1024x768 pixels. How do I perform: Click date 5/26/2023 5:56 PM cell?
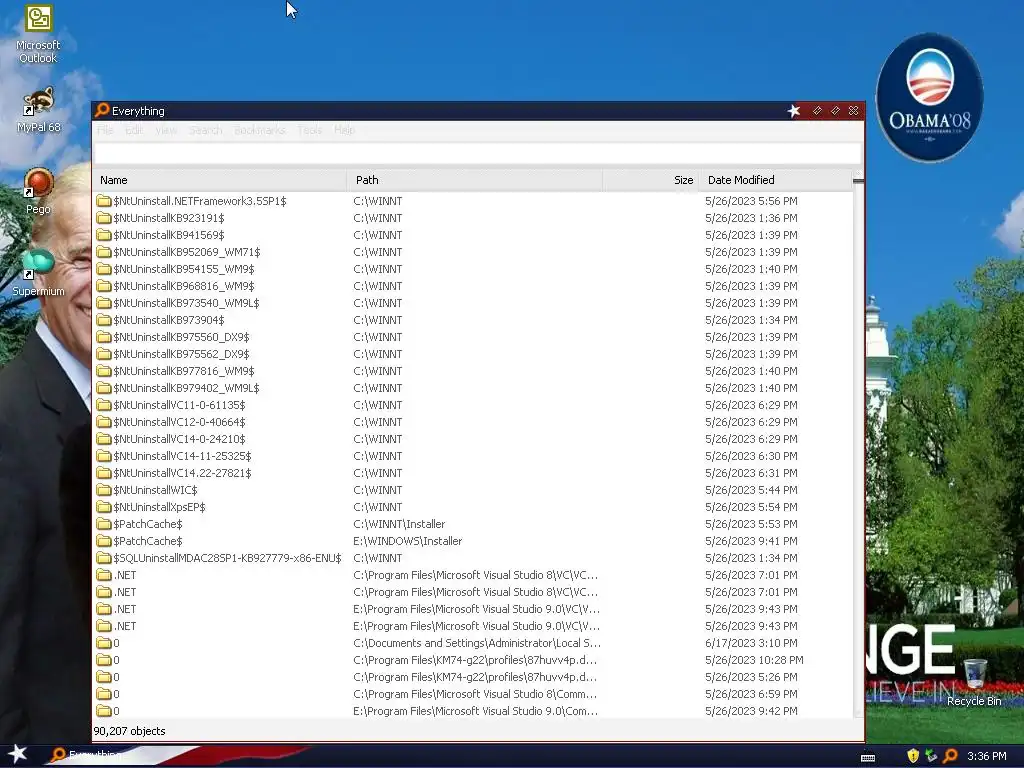click(x=751, y=201)
